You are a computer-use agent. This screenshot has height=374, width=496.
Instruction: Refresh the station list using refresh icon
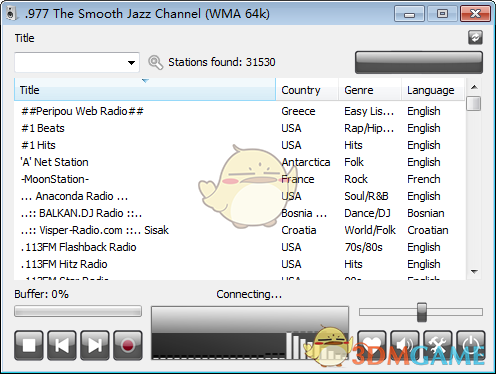tap(475, 37)
